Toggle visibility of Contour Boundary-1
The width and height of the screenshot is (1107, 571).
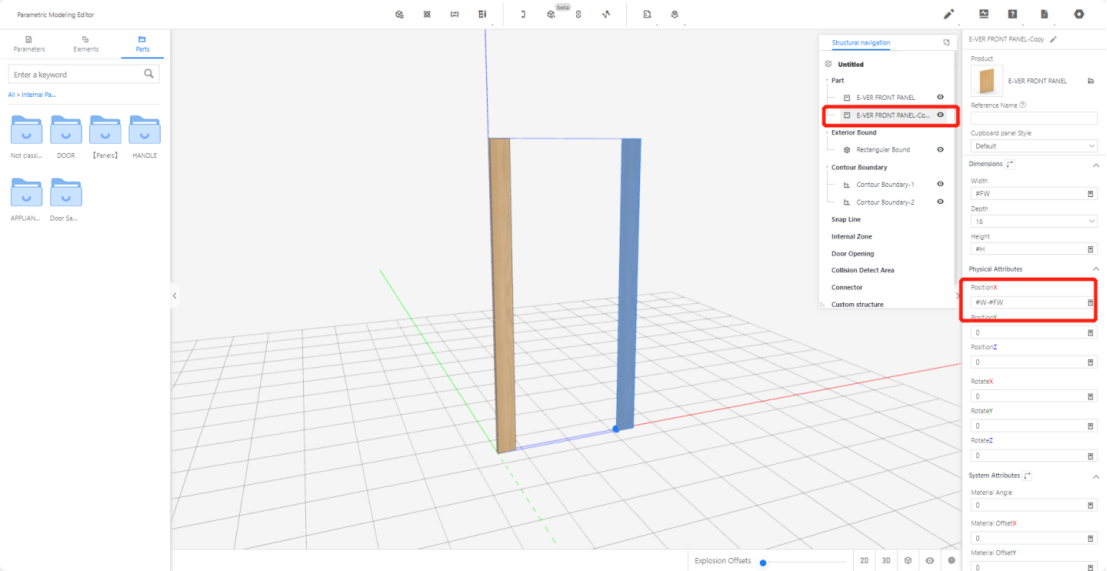coord(940,184)
